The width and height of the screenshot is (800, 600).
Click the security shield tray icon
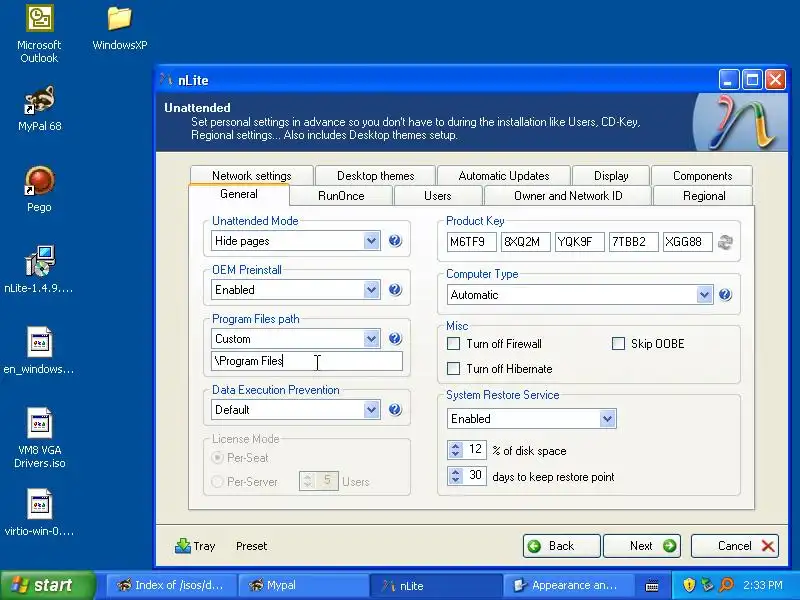pyautogui.click(x=689, y=585)
